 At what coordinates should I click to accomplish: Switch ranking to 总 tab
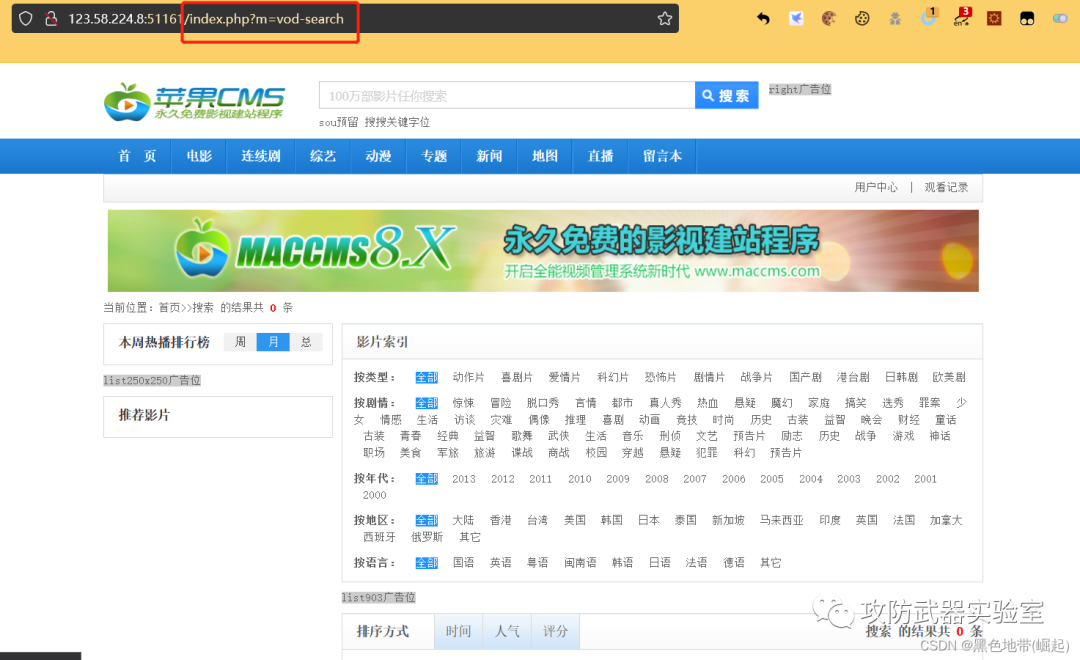(306, 342)
